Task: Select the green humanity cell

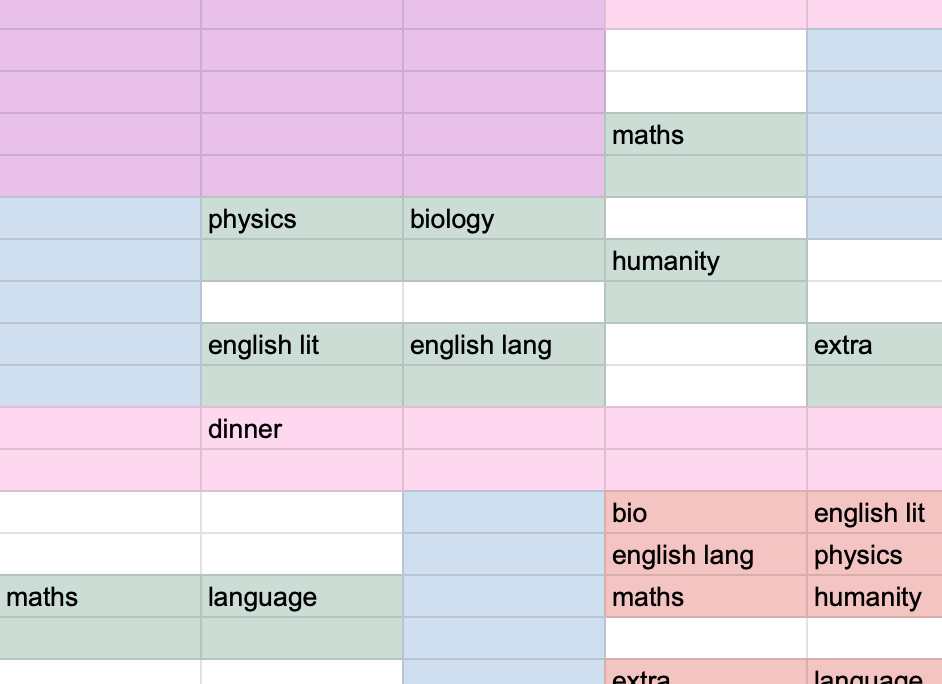Action: point(705,261)
